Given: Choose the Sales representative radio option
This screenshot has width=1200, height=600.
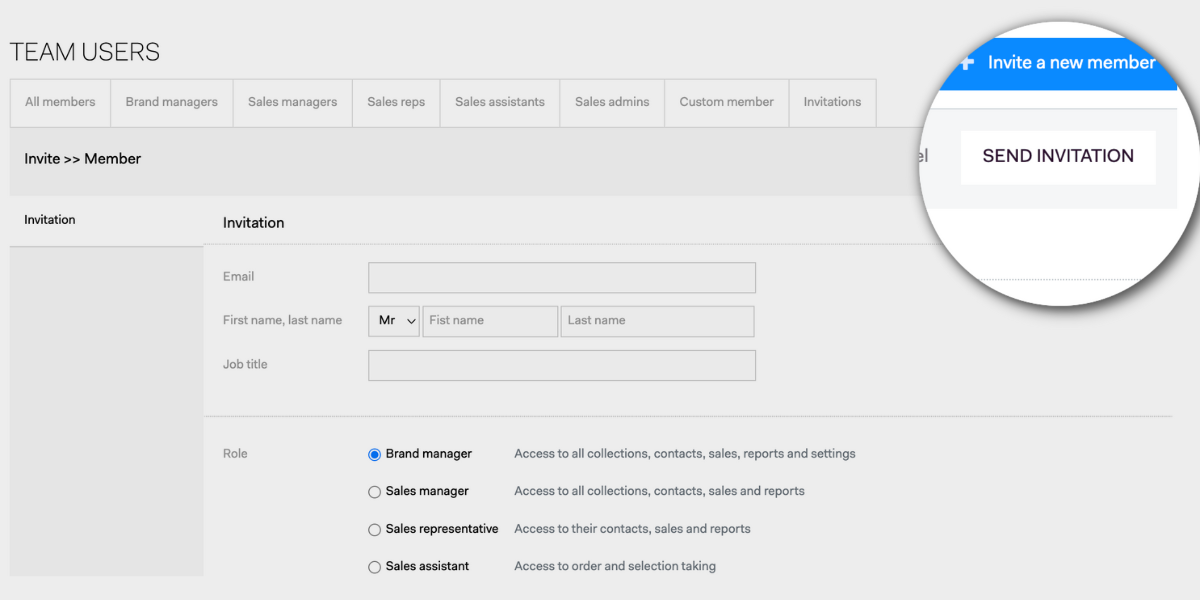Looking at the screenshot, I should pyautogui.click(x=375, y=529).
